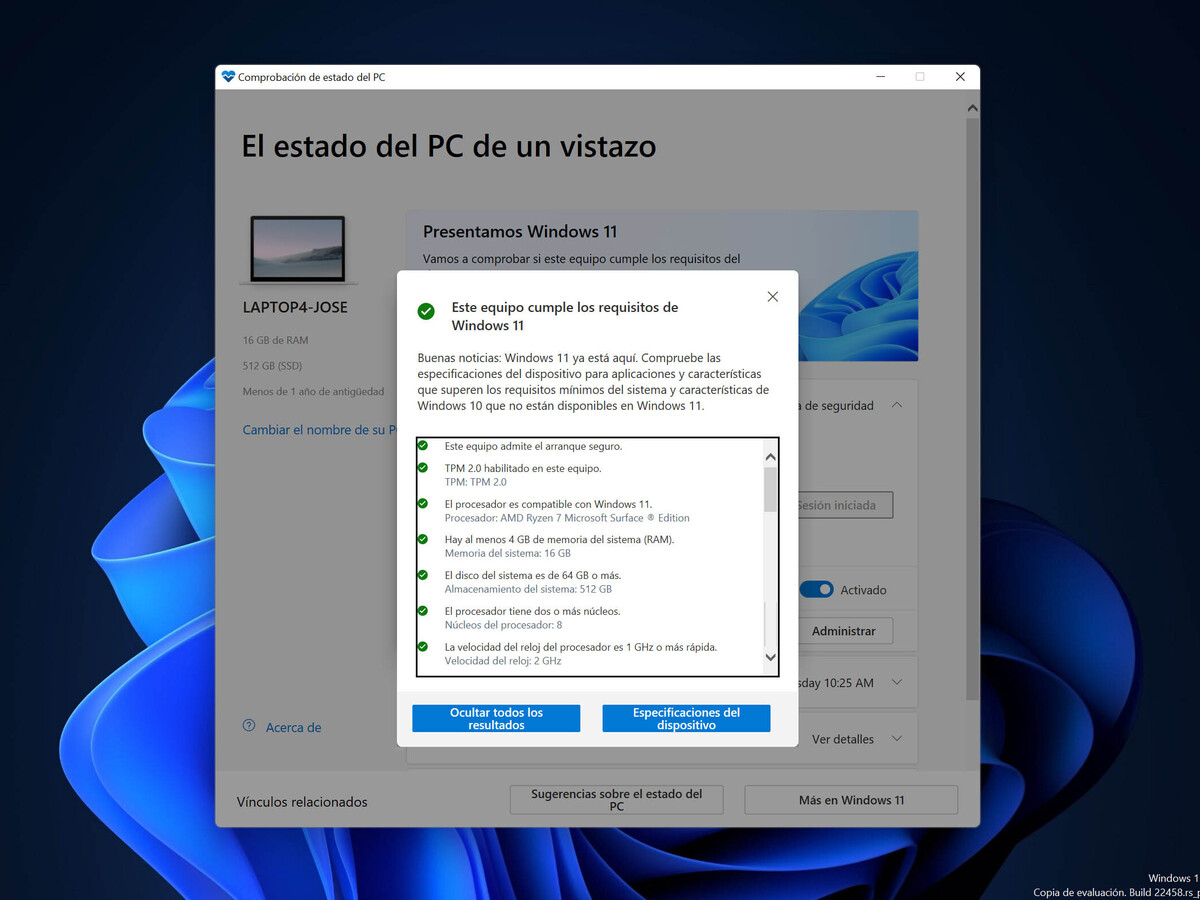
Task: Click the check icon for processor cores
Action: [x=423, y=611]
